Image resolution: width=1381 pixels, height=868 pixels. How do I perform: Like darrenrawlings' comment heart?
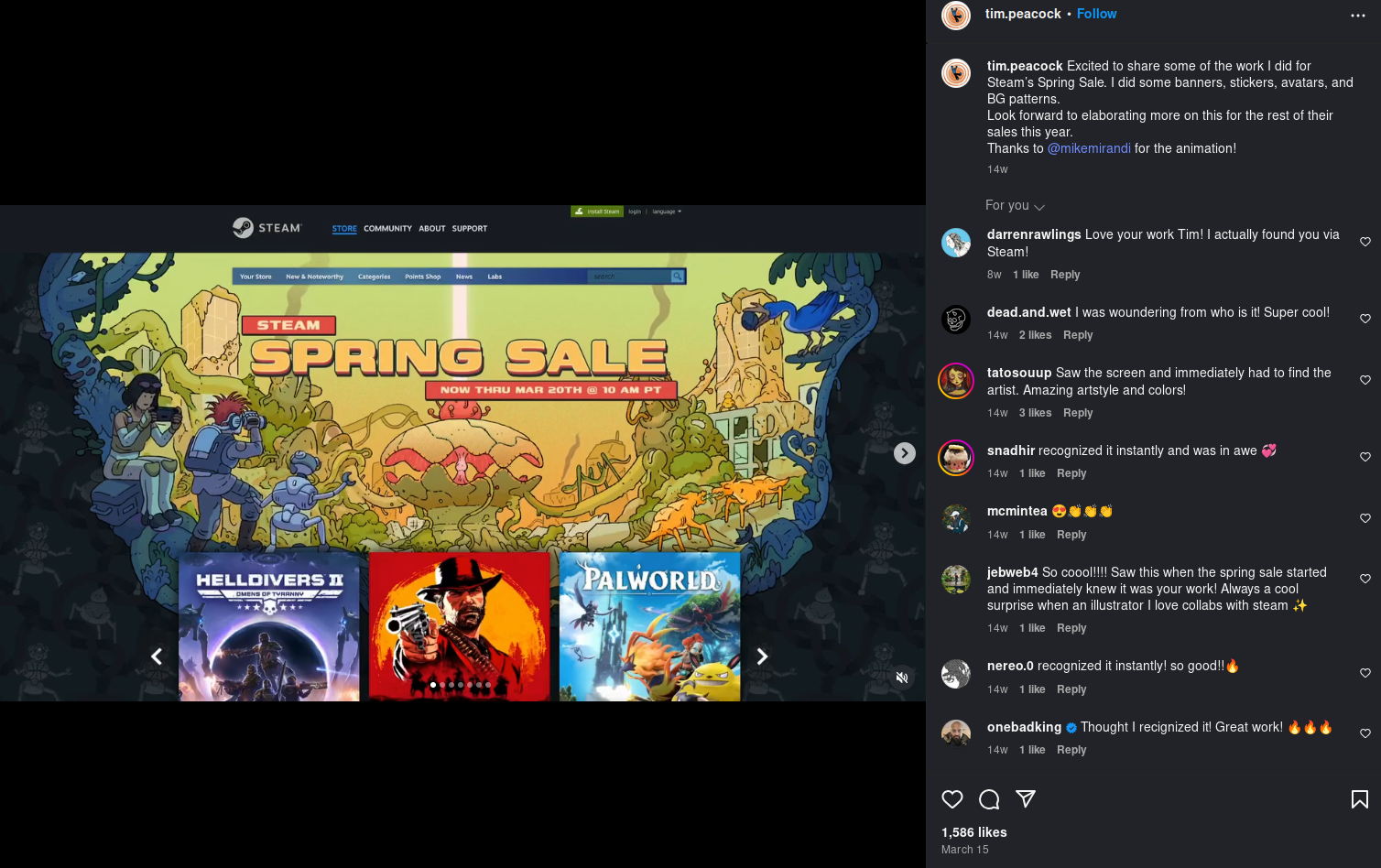click(1365, 242)
